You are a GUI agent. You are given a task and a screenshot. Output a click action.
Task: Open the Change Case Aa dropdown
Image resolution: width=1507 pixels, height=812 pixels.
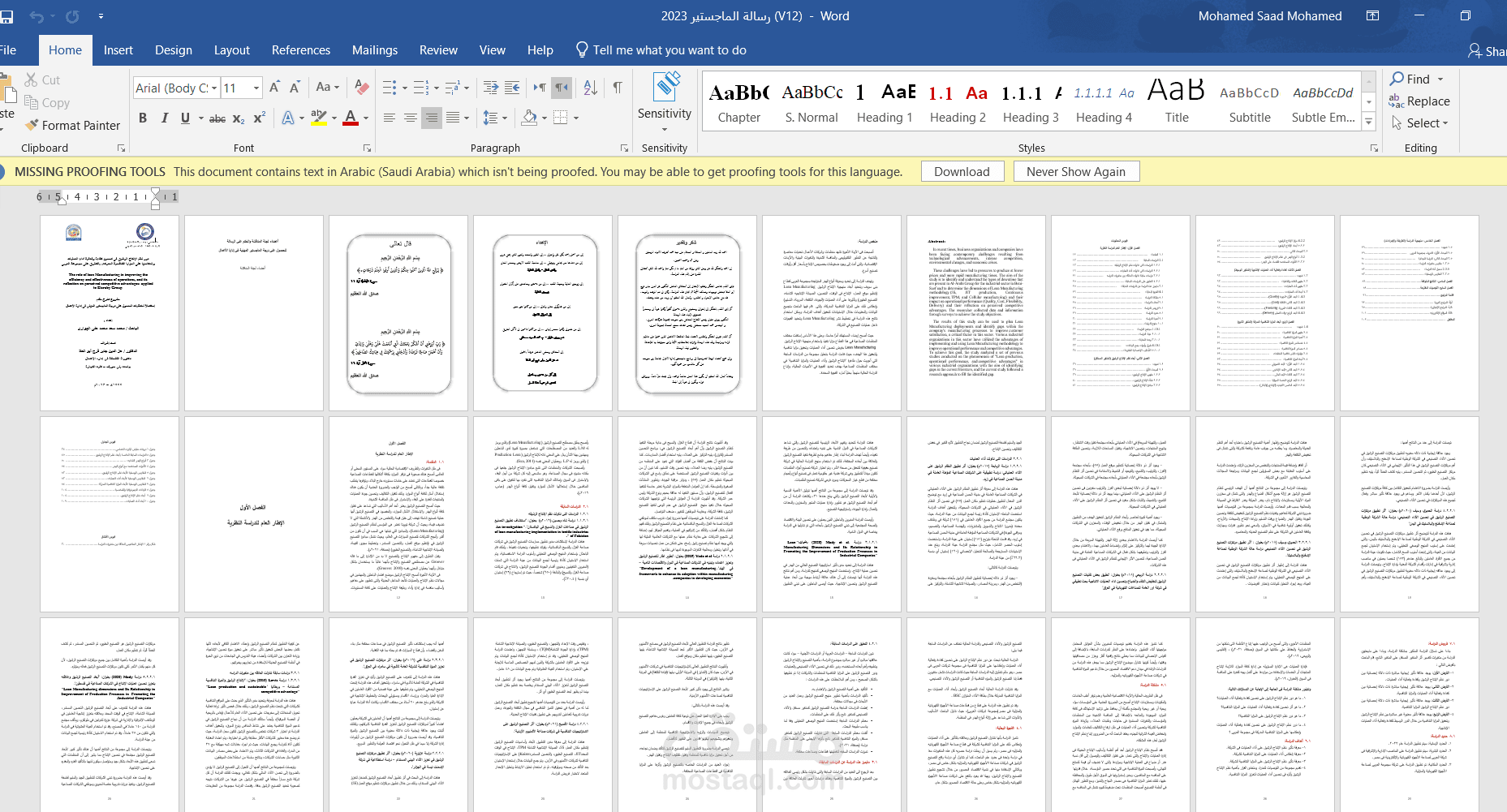point(328,88)
